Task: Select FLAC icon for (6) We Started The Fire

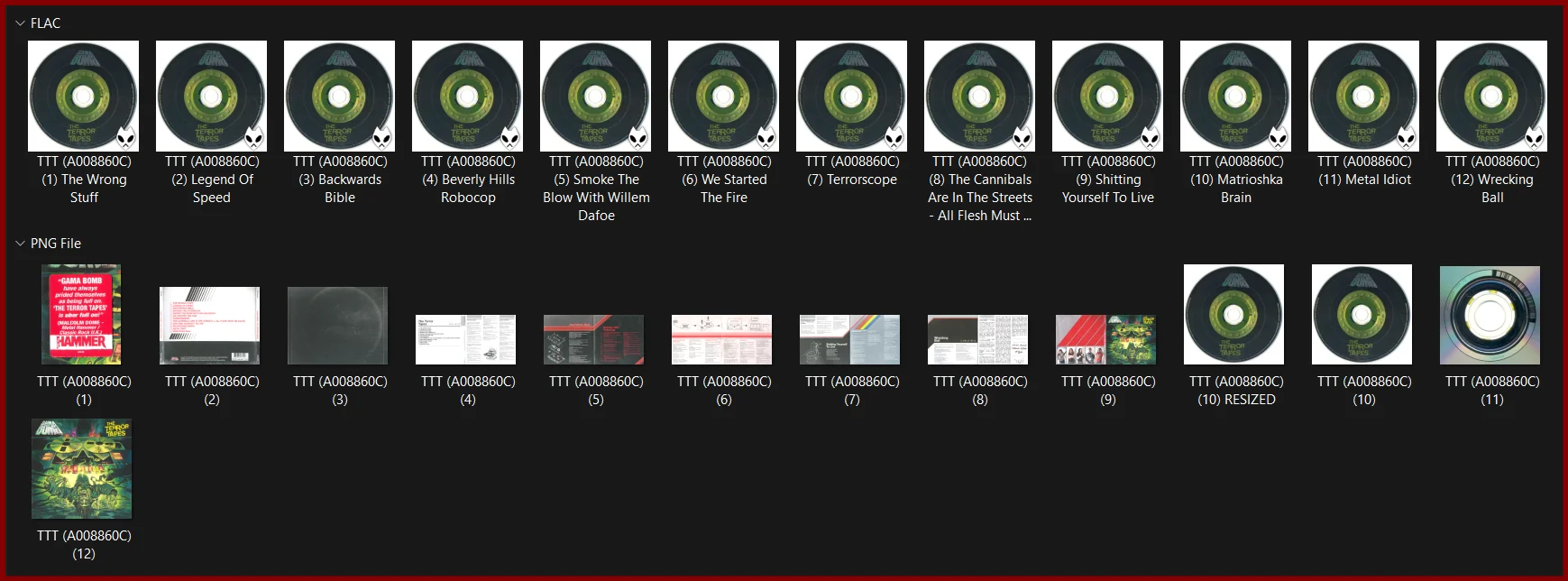Action: tap(724, 96)
